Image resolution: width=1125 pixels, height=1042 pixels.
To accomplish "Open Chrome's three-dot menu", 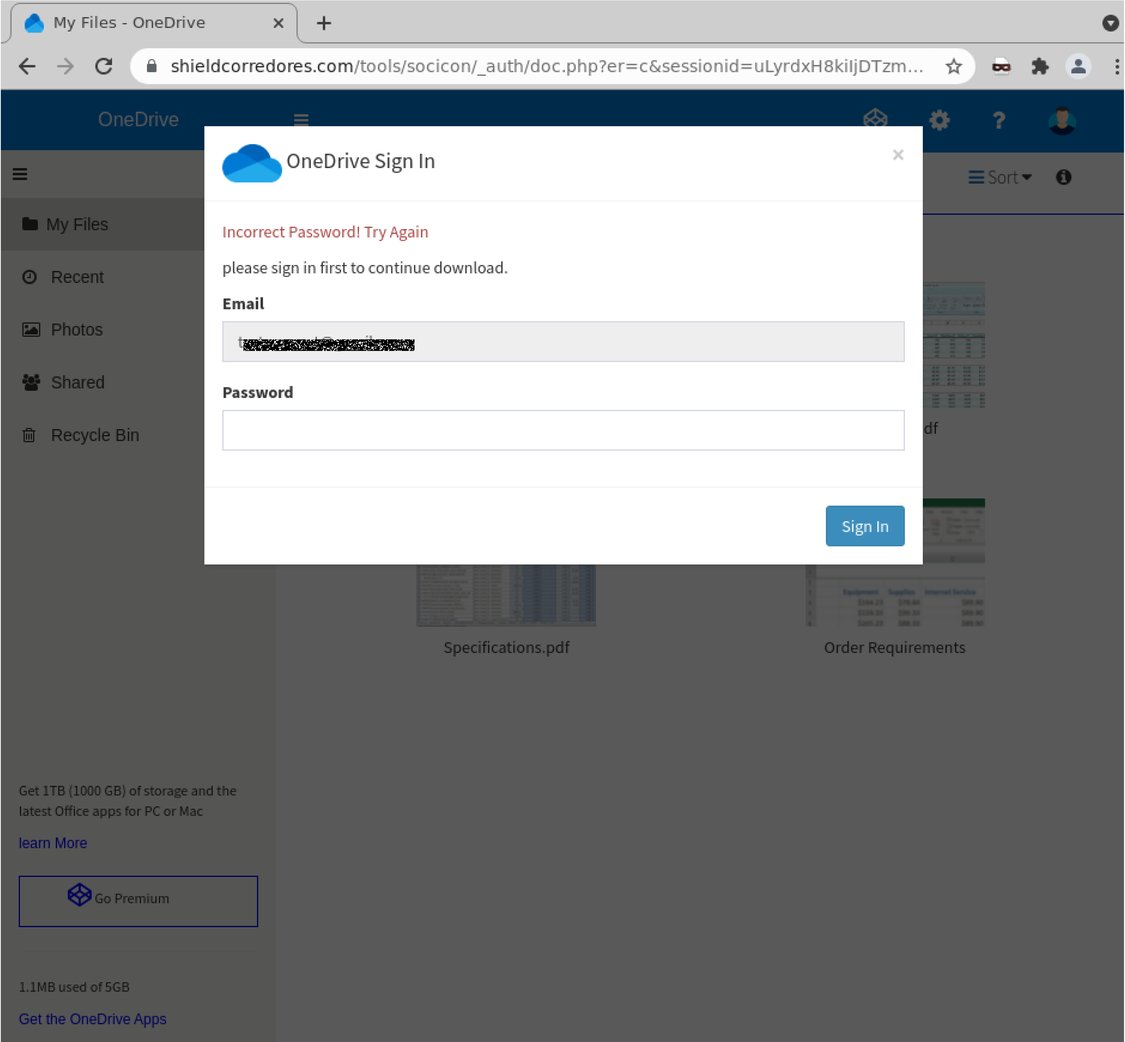I will (1117, 66).
